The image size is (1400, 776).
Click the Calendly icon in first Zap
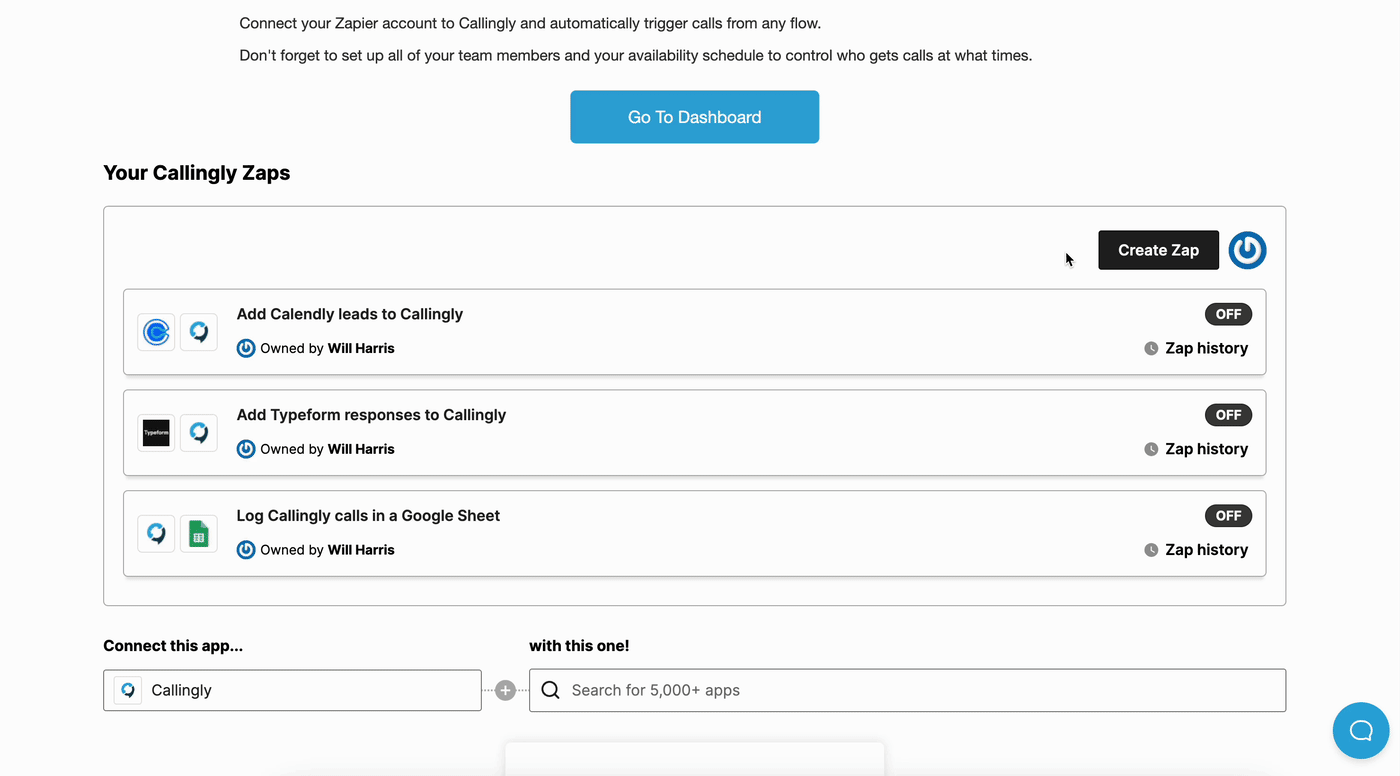pyautogui.click(x=156, y=332)
